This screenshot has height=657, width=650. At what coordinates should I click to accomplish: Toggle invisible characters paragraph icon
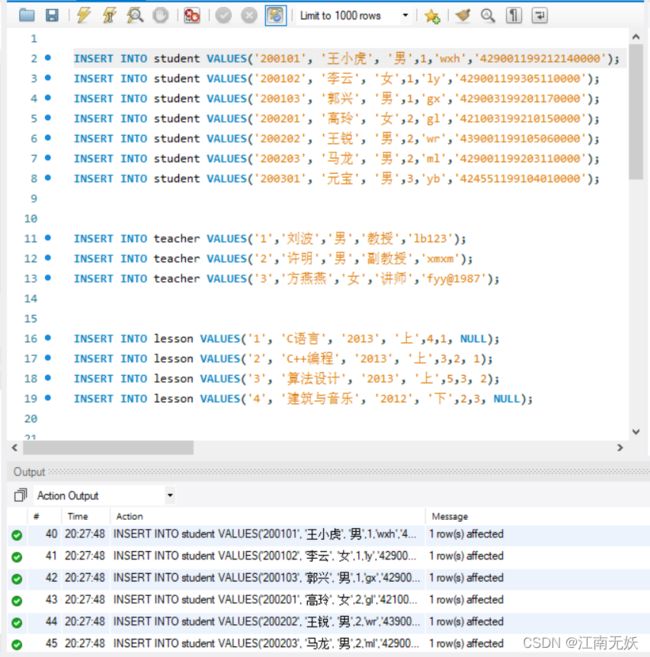pos(513,16)
